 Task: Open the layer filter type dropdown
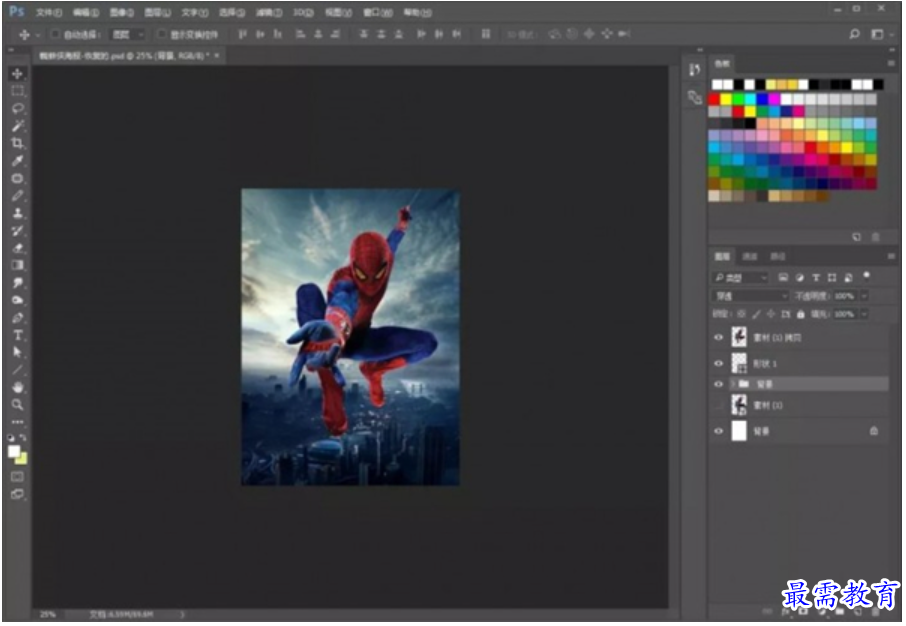tap(740, 279)
